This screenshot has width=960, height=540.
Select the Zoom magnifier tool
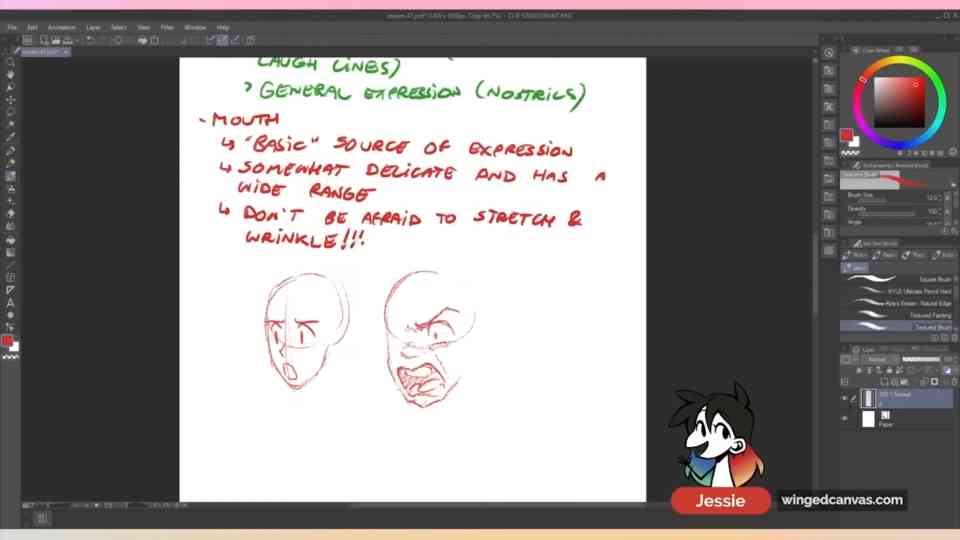pyautogui.click(x=11, y=62)
